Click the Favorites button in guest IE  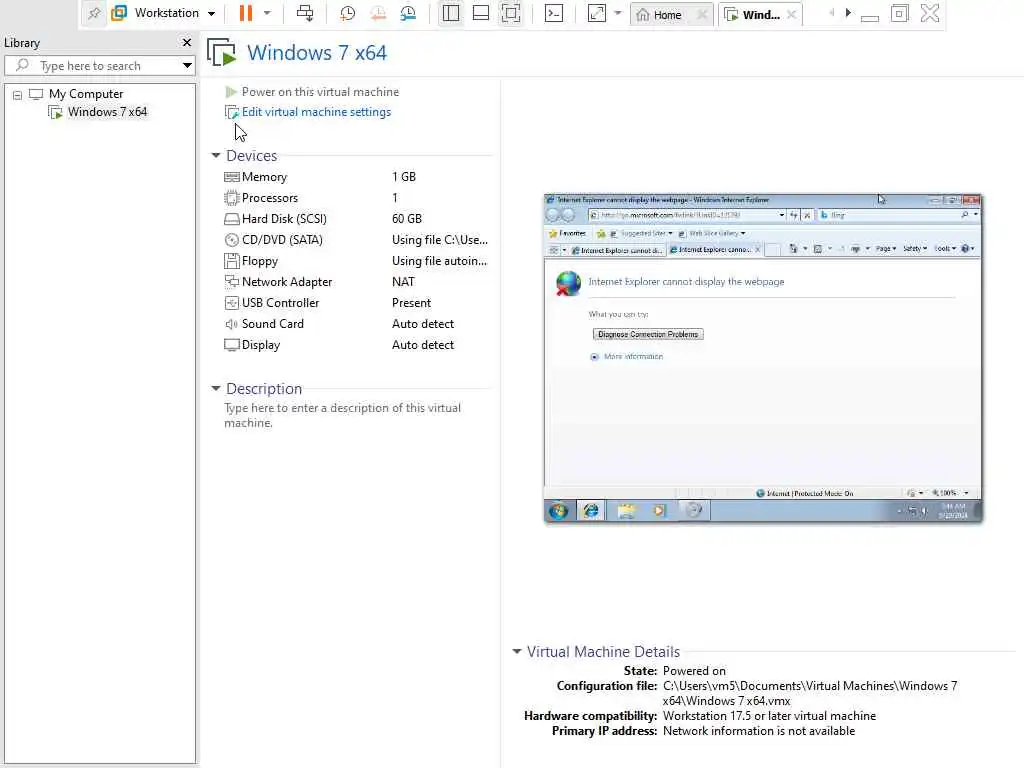[x=567, y=233]
